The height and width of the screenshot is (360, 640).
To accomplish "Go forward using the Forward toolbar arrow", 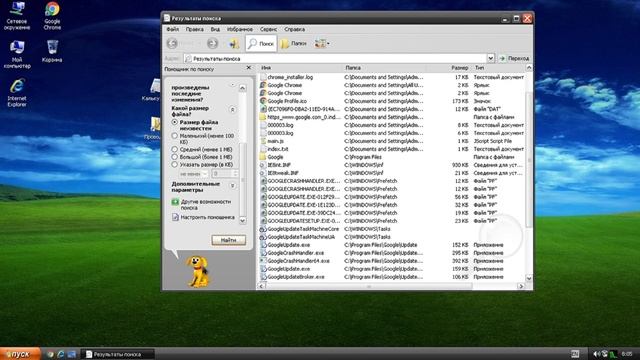I will pyautogui.click(x=212, y=43).
